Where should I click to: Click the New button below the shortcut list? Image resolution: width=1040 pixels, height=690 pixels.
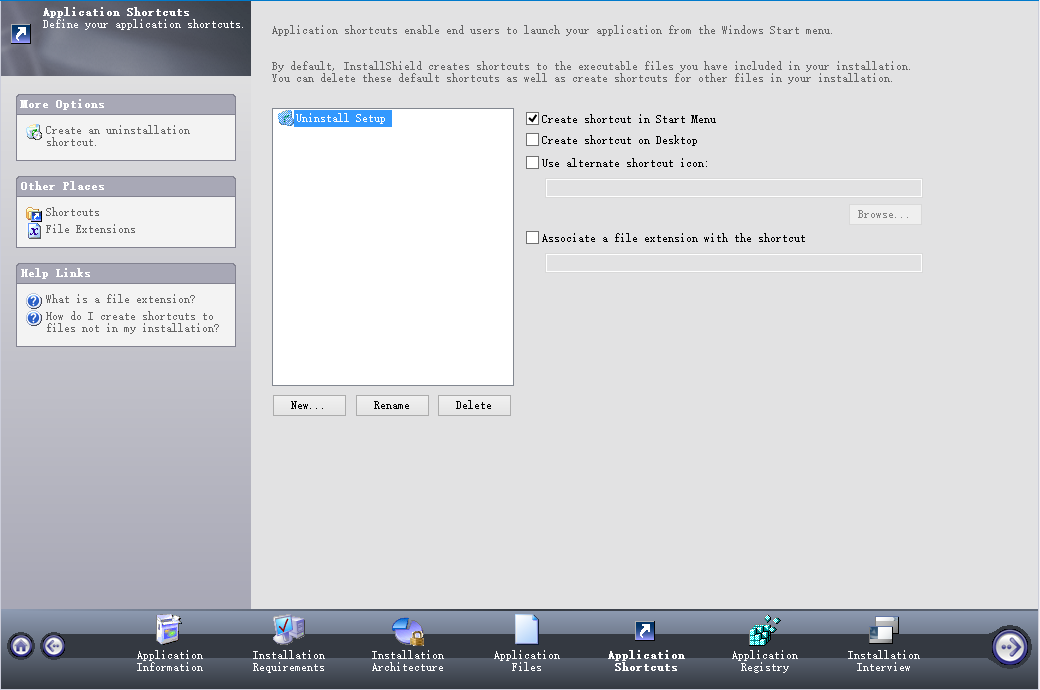[x=309, y=405]
